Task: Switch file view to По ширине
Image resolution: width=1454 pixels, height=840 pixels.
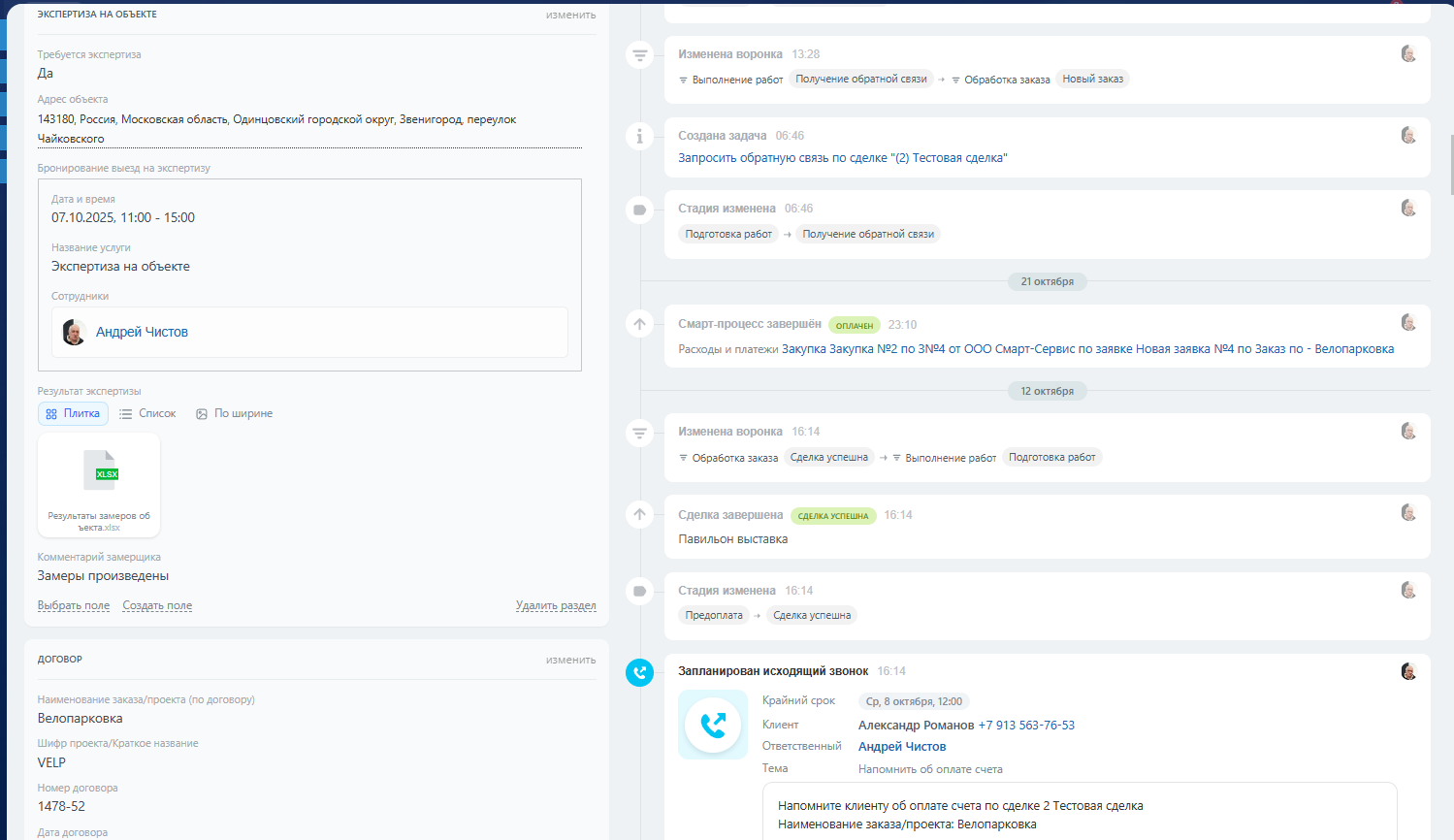Action: click(x=234, y=413)
